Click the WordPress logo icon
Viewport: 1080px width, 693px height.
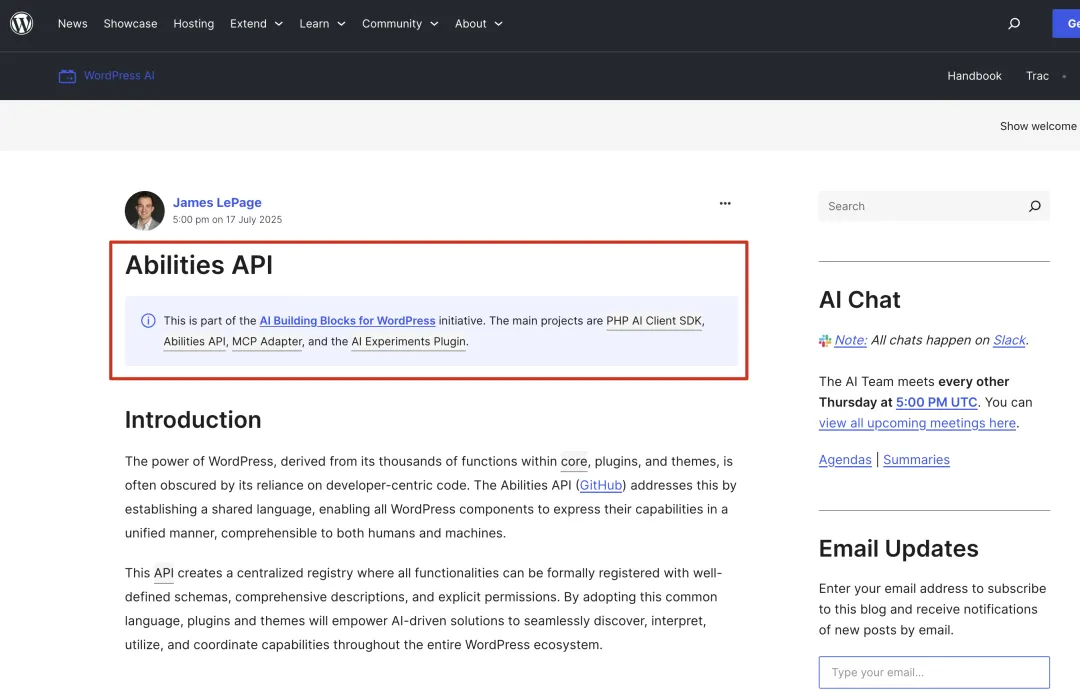(x=22, y=23)
